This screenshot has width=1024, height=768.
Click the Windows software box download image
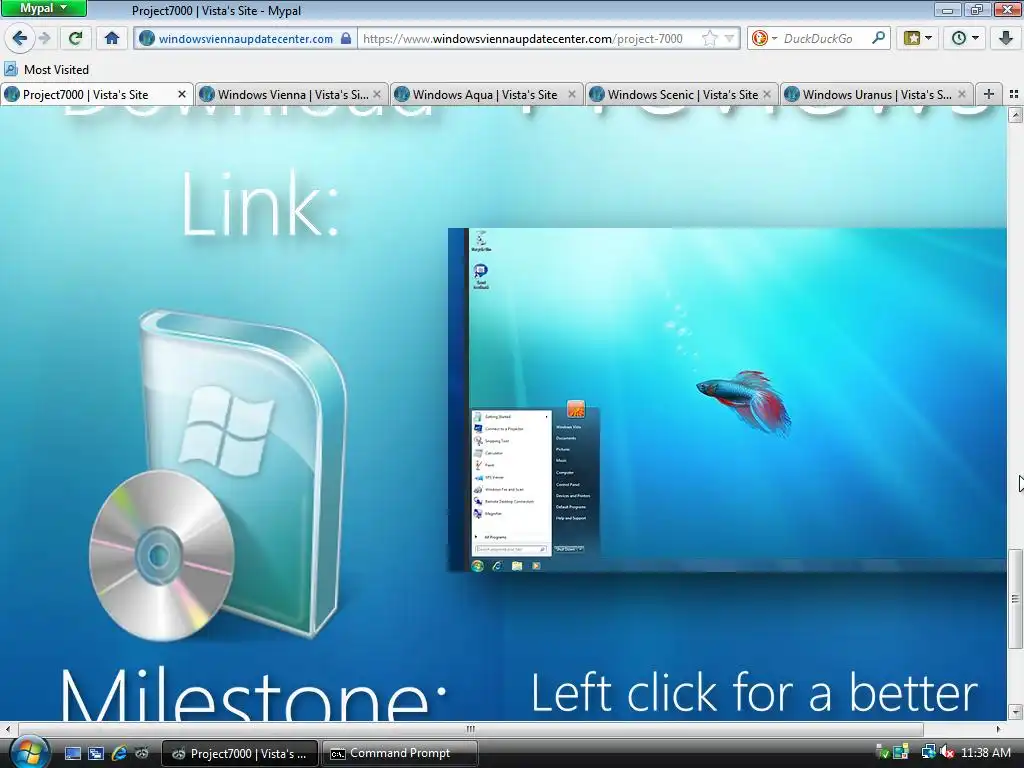218,475
